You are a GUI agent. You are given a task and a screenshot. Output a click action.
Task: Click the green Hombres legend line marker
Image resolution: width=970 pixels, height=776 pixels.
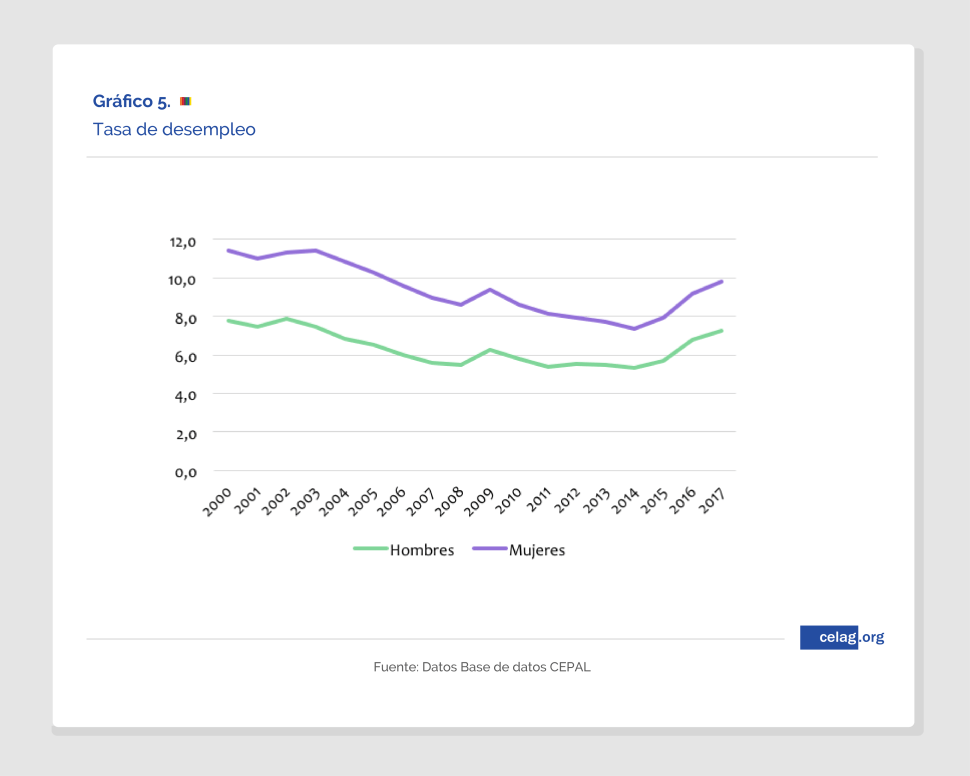click(x=370, y=549)
